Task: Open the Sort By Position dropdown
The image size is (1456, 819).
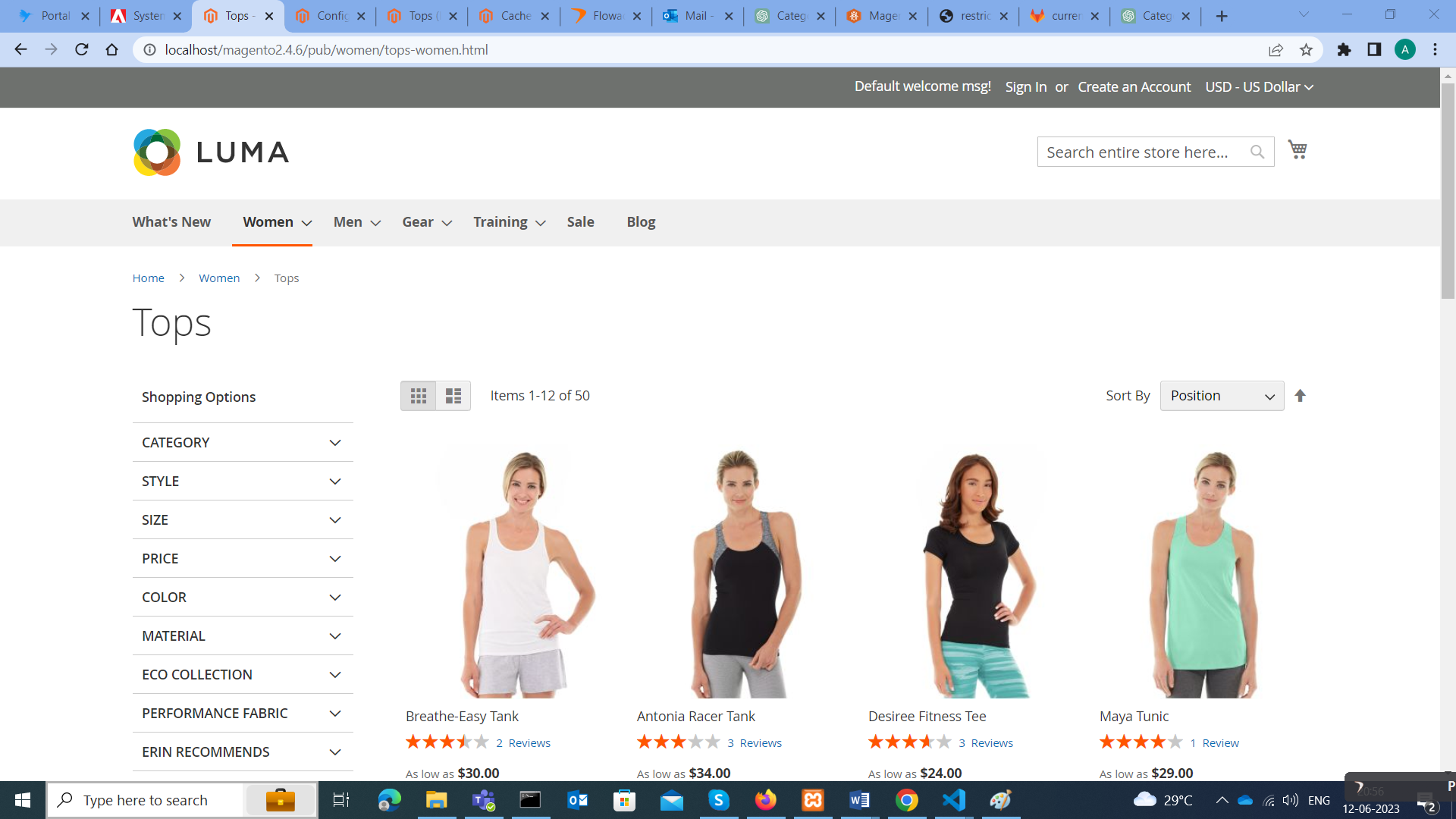Action: point(1222,395)
